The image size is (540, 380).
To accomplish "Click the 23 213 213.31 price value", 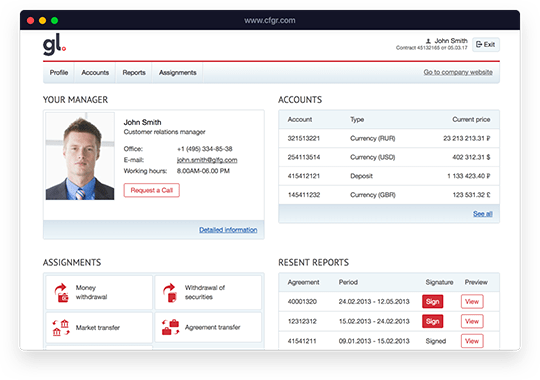I will (x=467, y=138).
